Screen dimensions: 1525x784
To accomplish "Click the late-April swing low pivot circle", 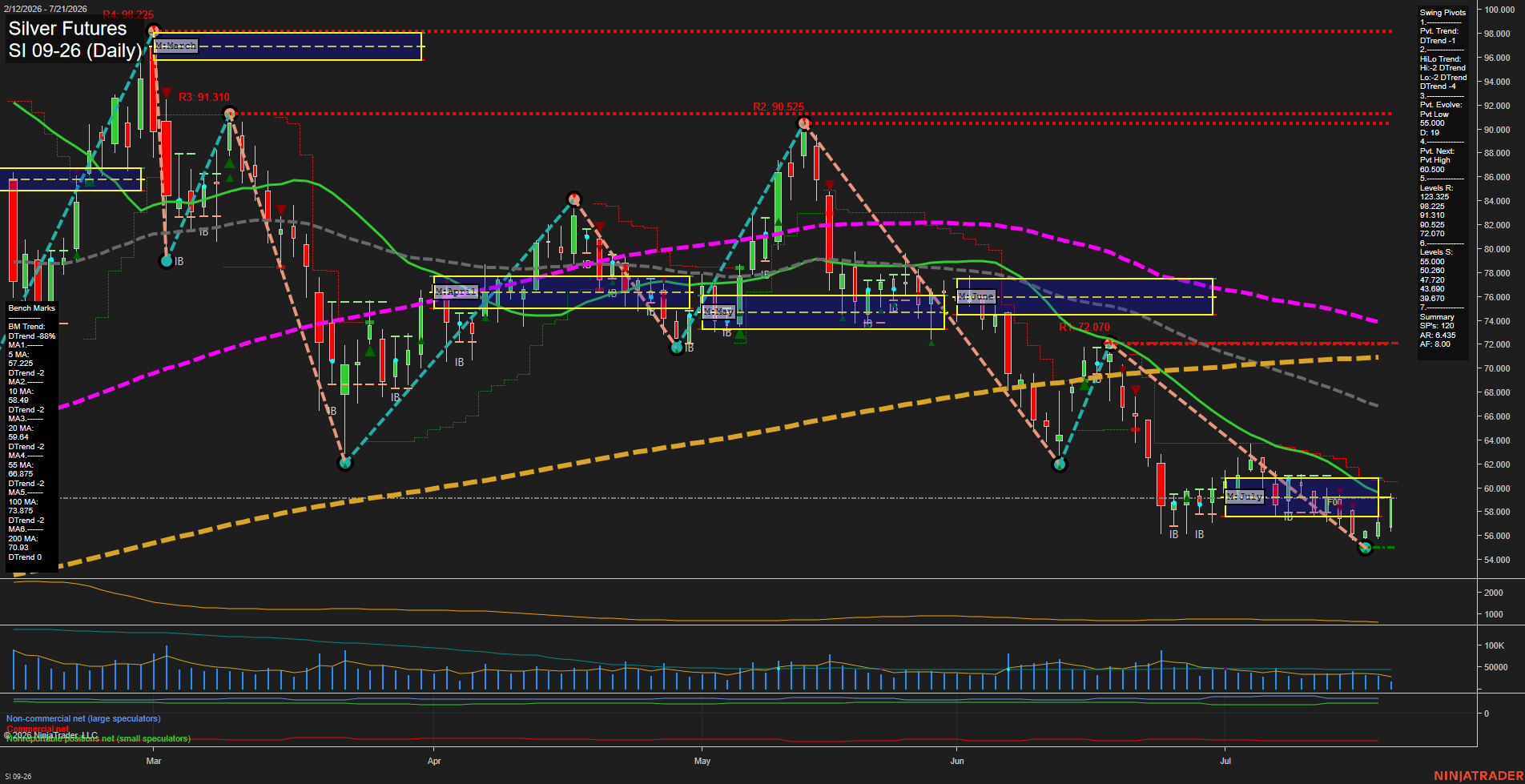I will pos(677,348).
